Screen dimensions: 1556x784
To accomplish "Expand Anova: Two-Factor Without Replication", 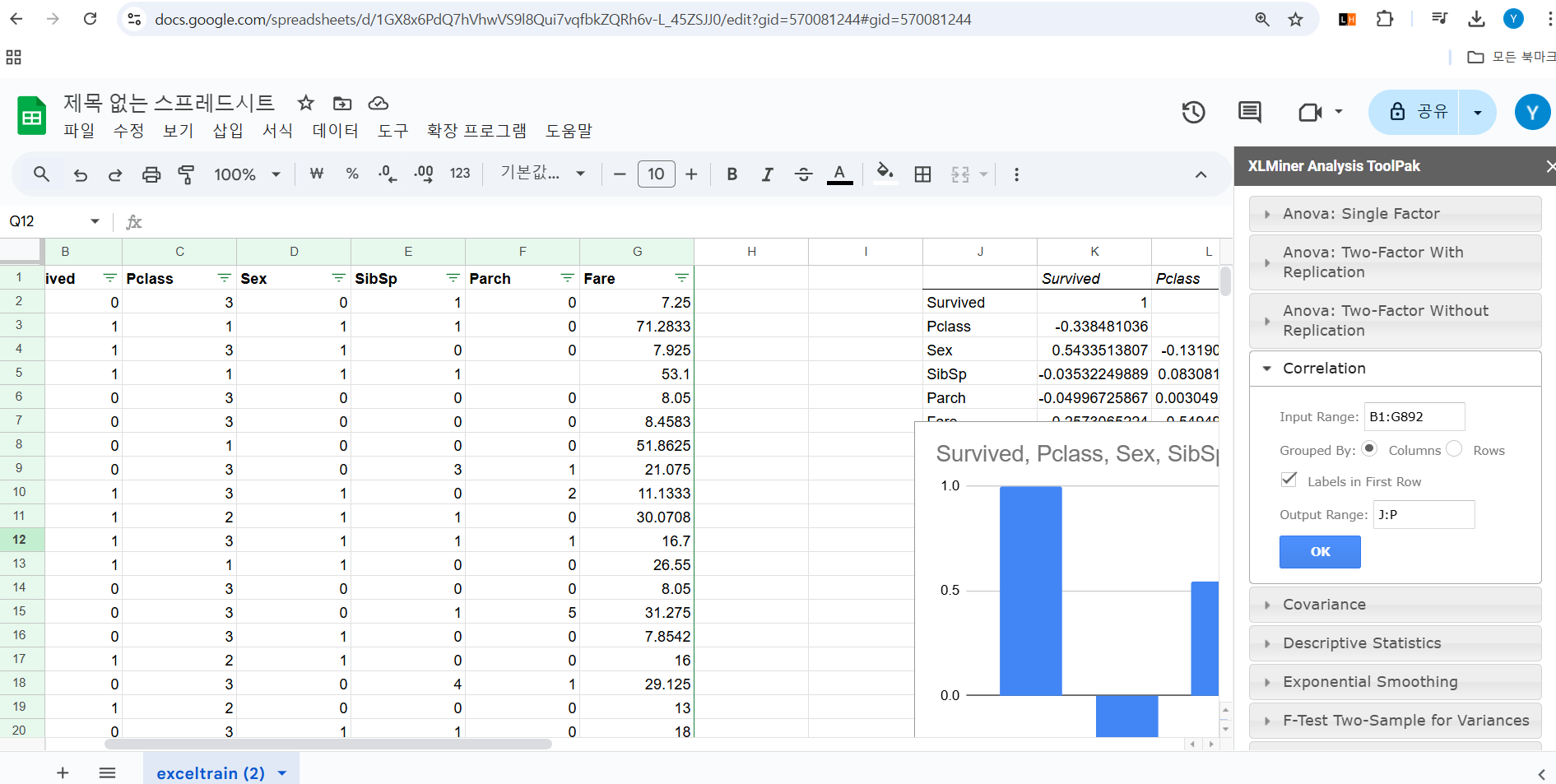I will 1395,321.
